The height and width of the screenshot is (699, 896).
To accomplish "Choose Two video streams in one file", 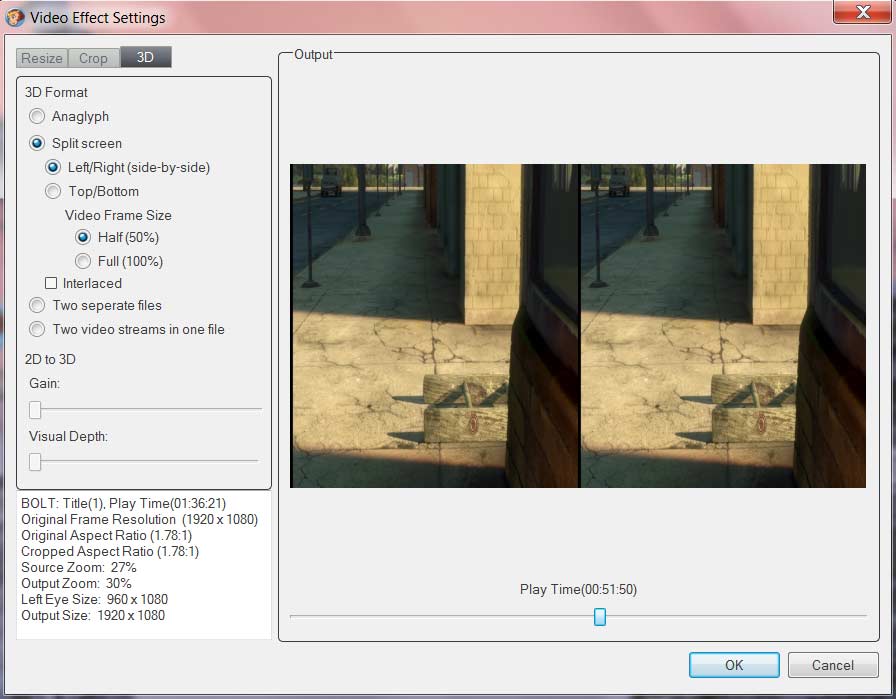I will pyautogui.click(x=37, y=330).
